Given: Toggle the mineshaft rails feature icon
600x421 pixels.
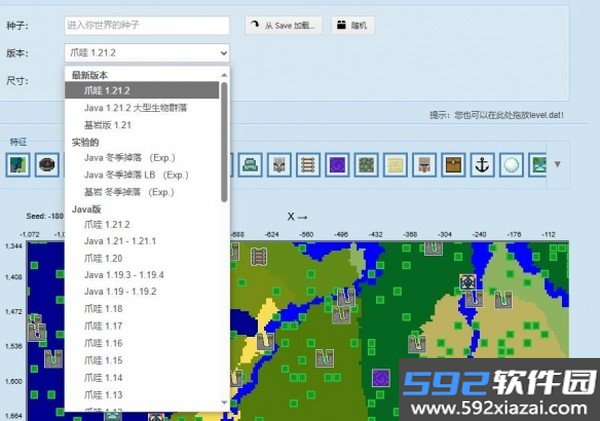Looking at the screenshot, I should point(308,165).
